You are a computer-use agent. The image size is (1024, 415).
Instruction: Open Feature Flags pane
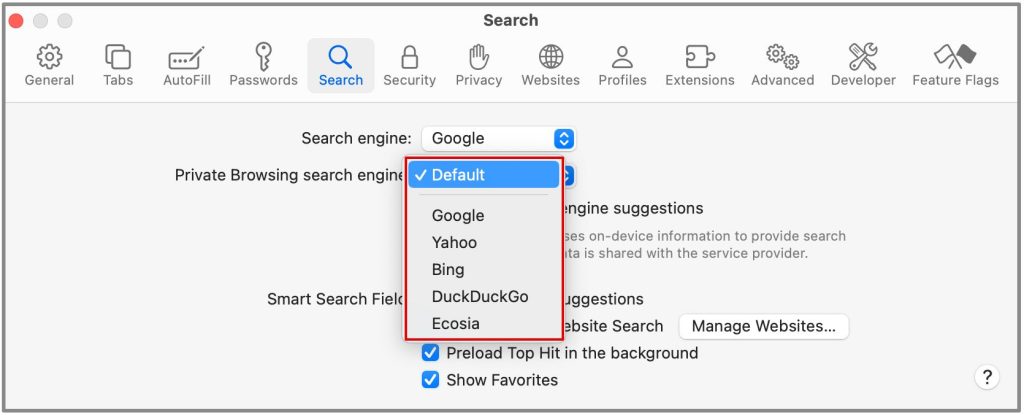[x=955, y=65]
